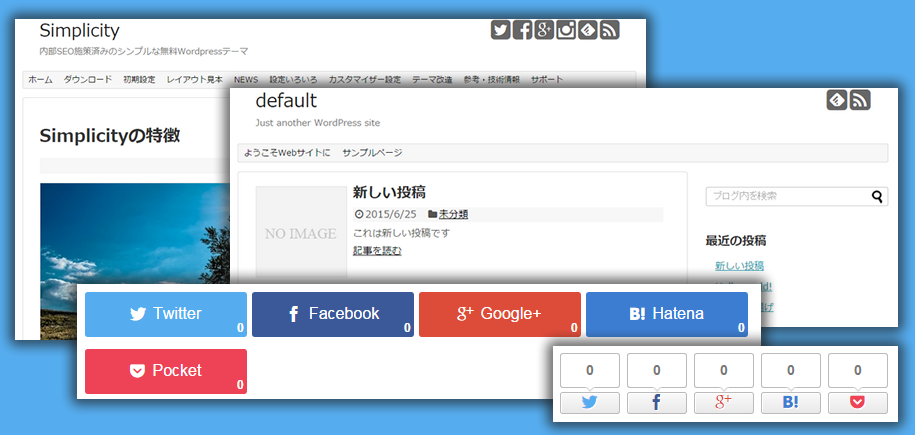The image size is (915, 435).
Task: Click the NO IMAGE post thumbnail
Action: 301,232
